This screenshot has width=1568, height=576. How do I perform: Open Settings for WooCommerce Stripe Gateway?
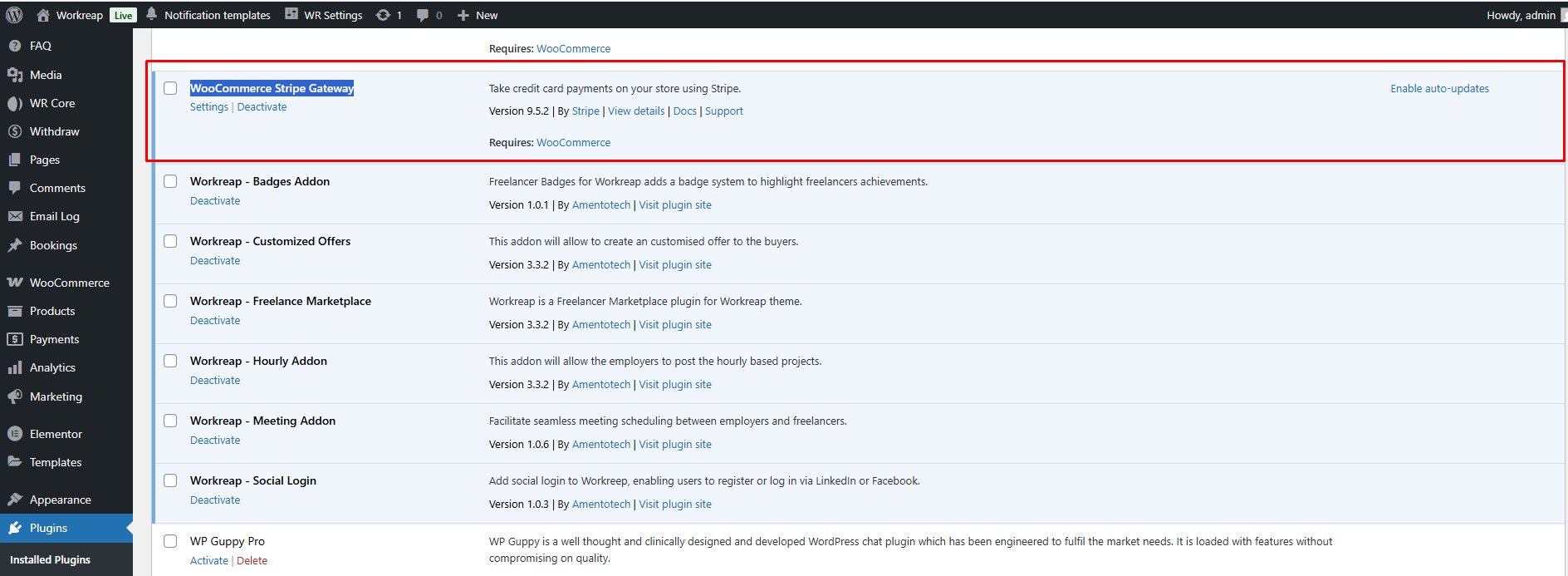coord(208,107)
